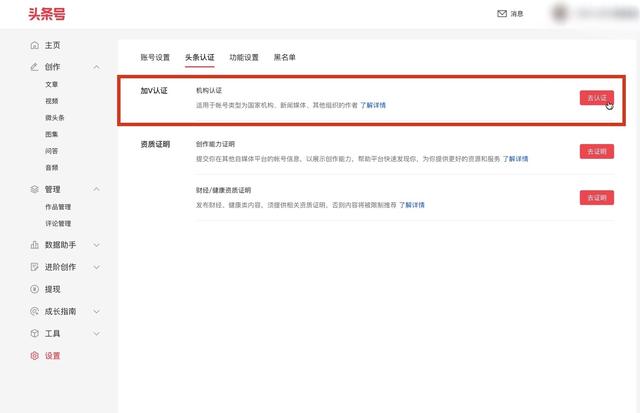Expand the 成长指南 chevron
640x413 pixels.
click(x=96, y=311)
